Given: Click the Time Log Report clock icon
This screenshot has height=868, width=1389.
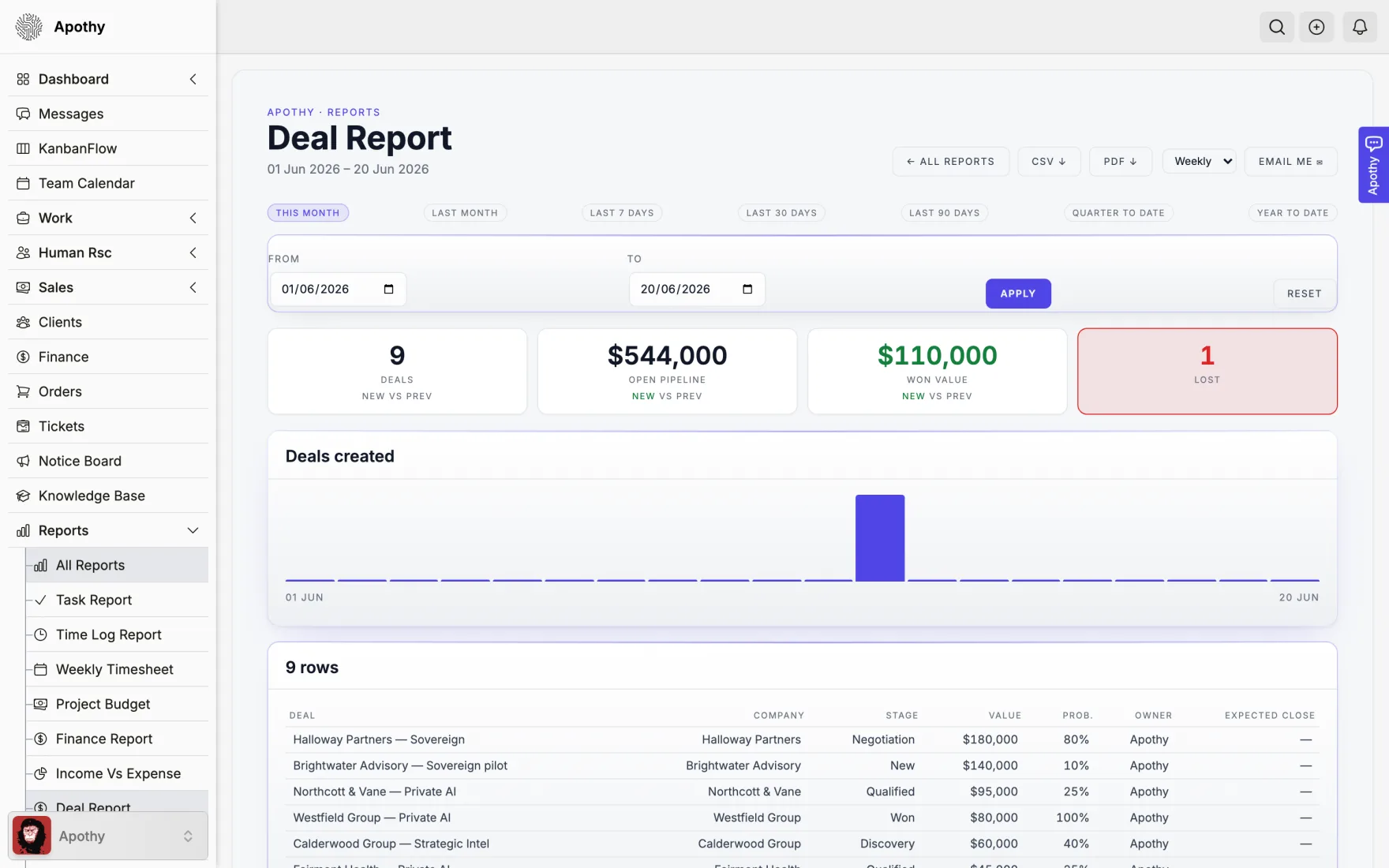Looking at the screenshot, I should [40, 634].
